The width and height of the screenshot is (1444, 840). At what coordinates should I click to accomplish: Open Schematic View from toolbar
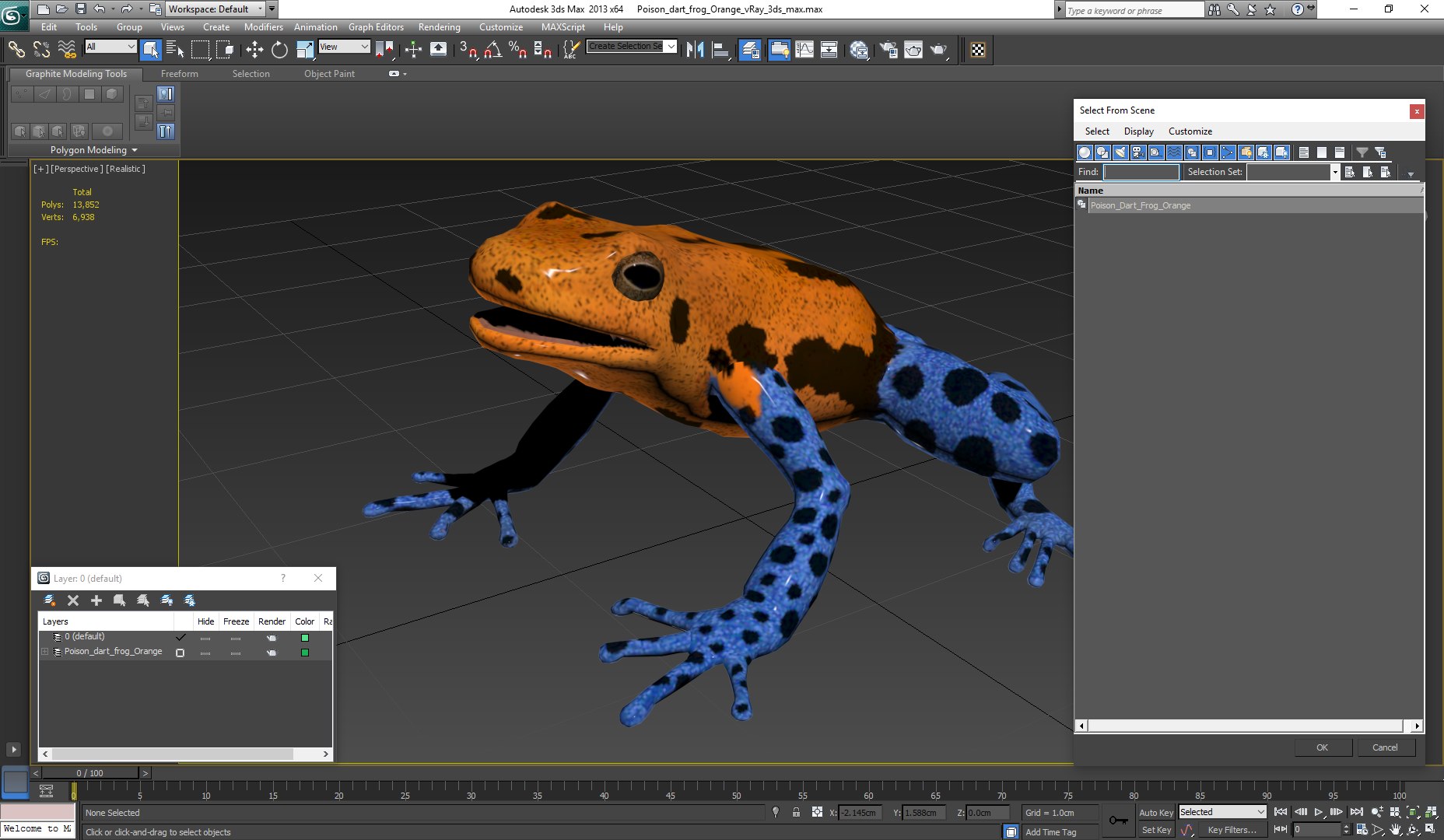coord(829,50)
